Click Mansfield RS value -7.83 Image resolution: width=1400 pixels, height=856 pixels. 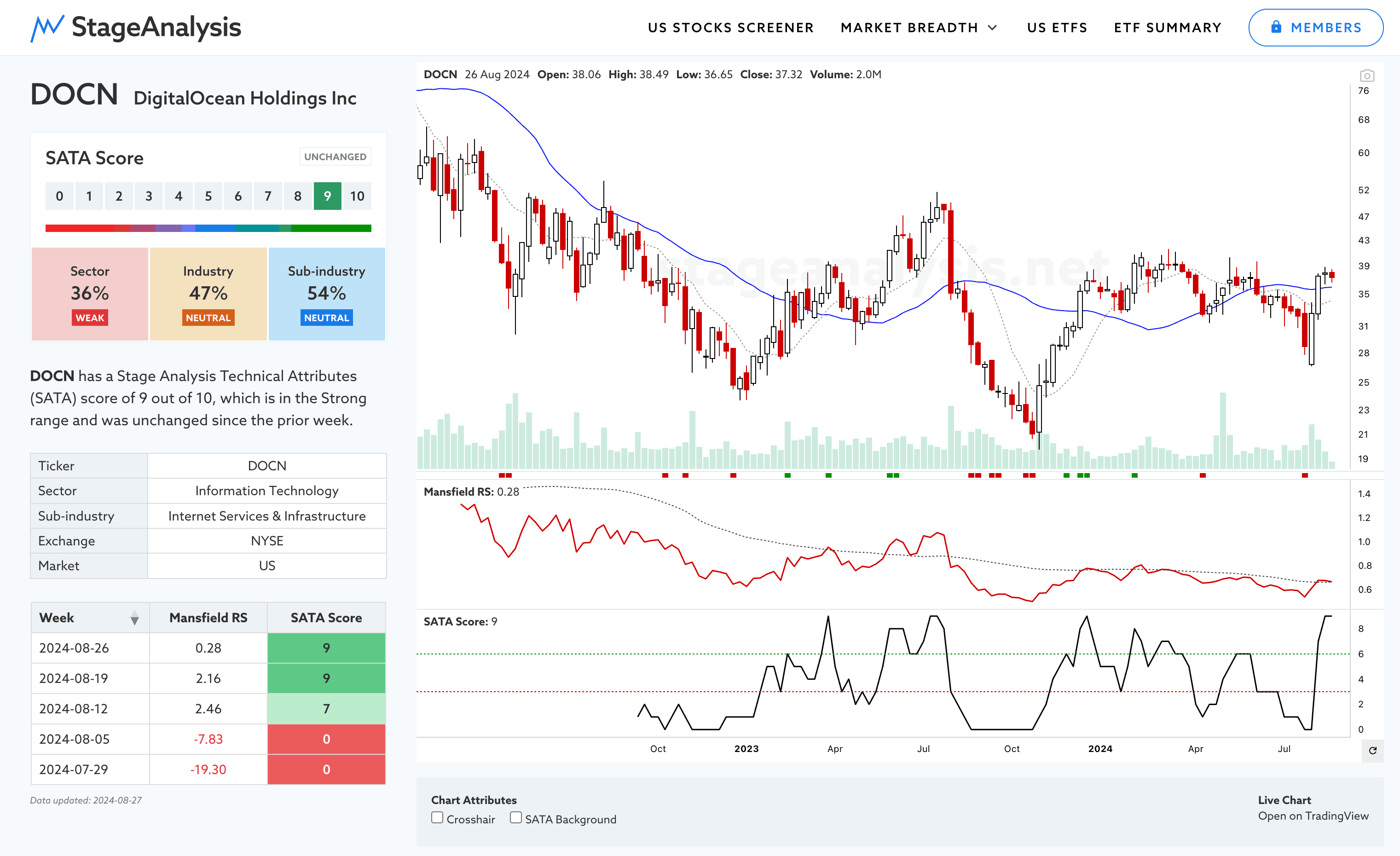click(x=208, y=739)
